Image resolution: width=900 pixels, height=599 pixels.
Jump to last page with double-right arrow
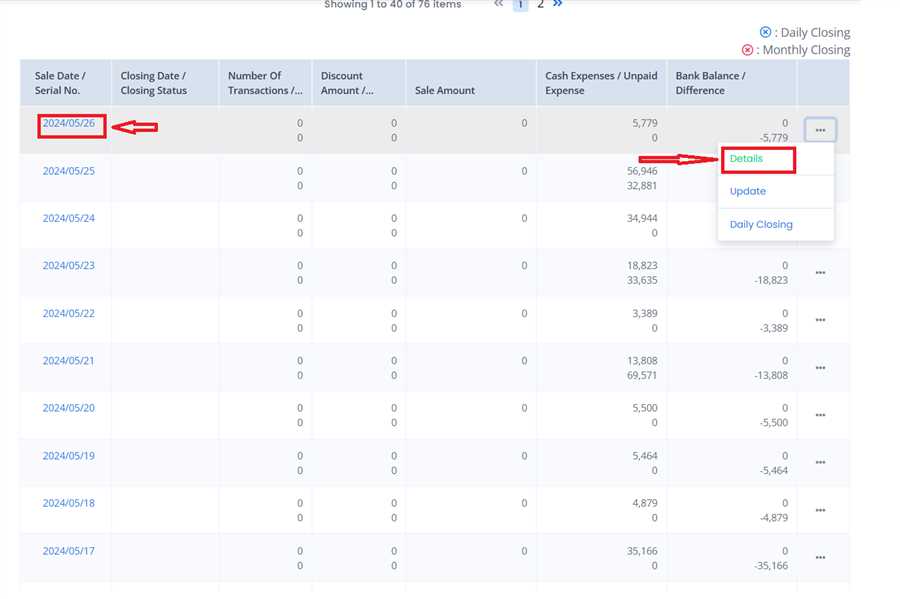(x=557, y=5)
